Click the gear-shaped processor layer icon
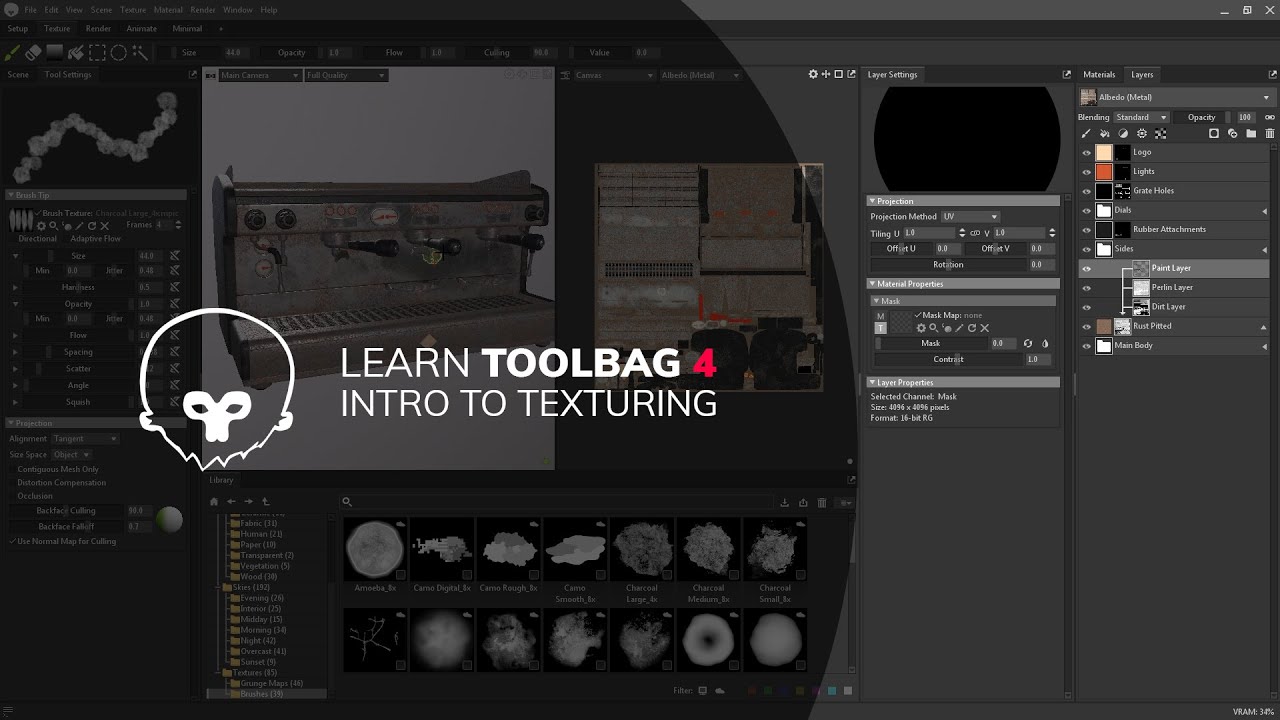 (1142, 133)
